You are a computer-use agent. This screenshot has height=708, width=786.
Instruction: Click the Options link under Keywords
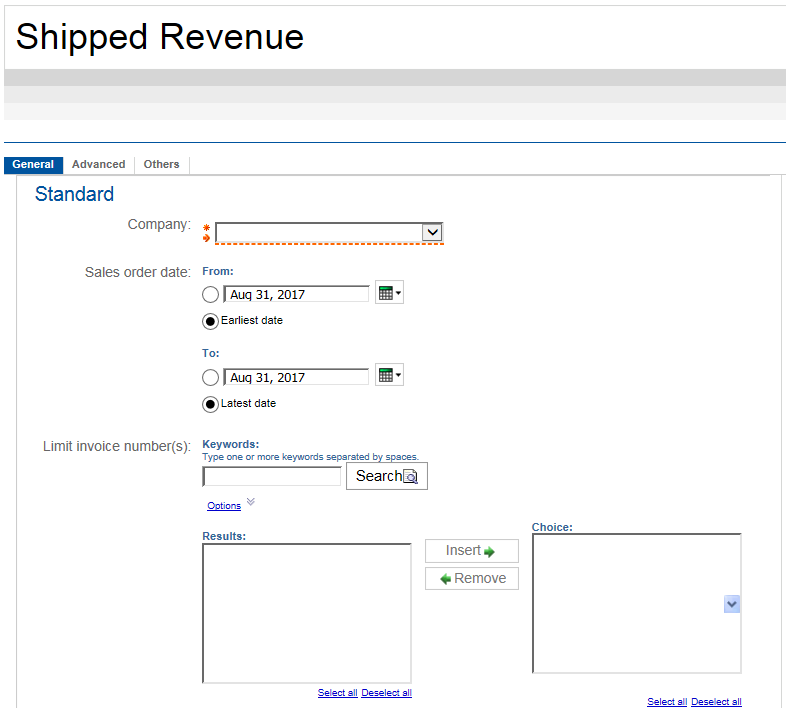point(224,506)
